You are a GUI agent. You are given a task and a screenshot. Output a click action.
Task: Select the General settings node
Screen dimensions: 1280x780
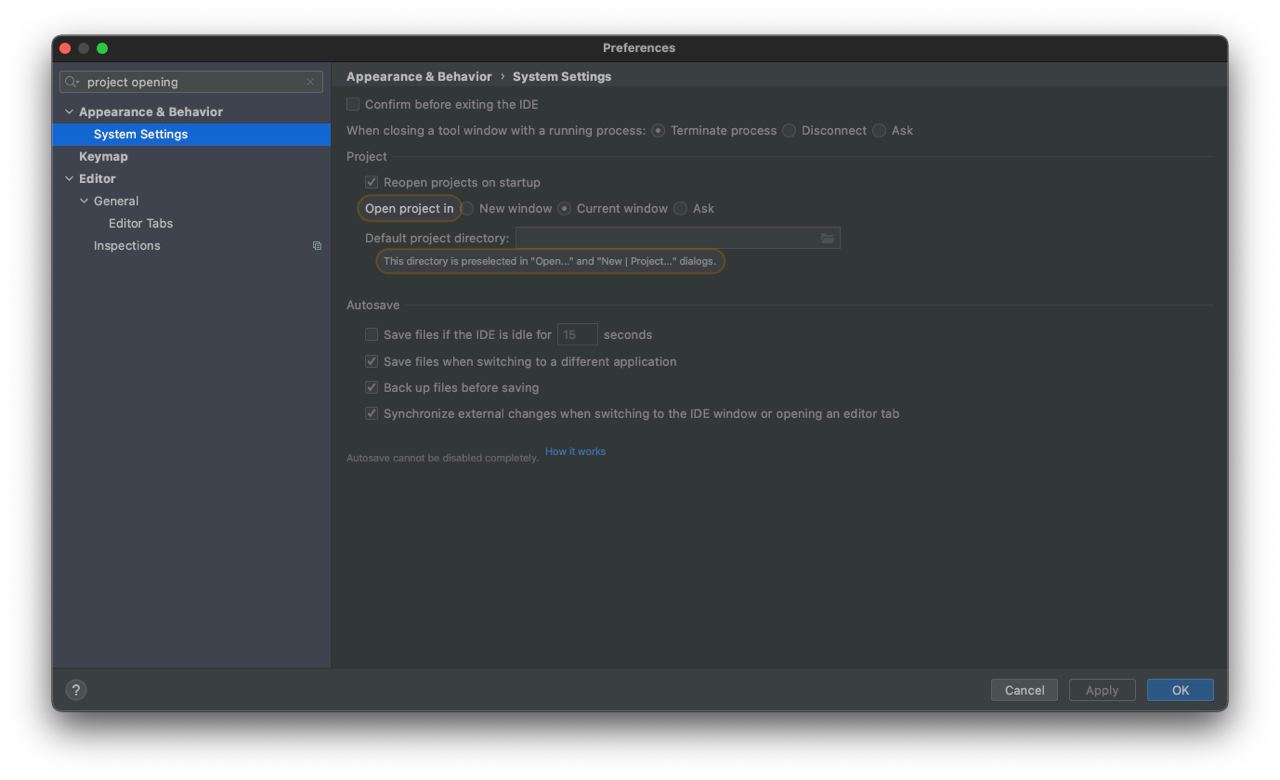116,201
